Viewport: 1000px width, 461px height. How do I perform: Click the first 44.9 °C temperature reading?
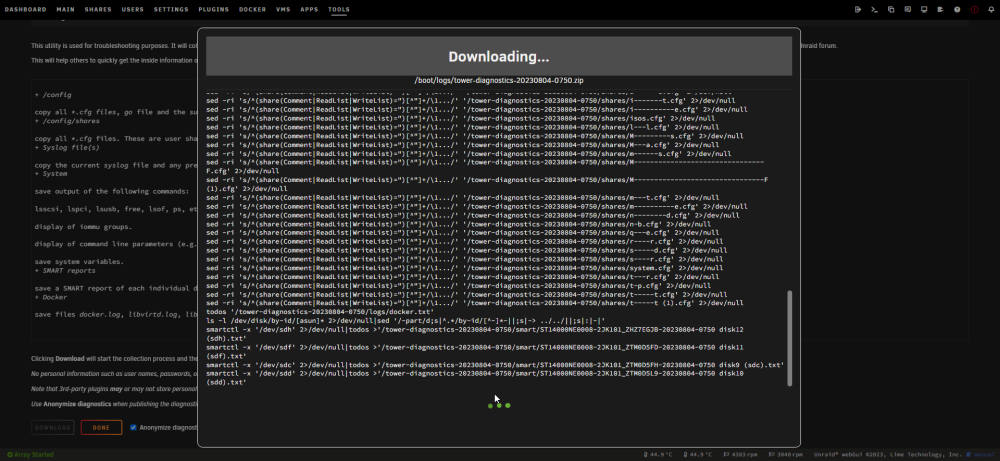click(658, 455)
